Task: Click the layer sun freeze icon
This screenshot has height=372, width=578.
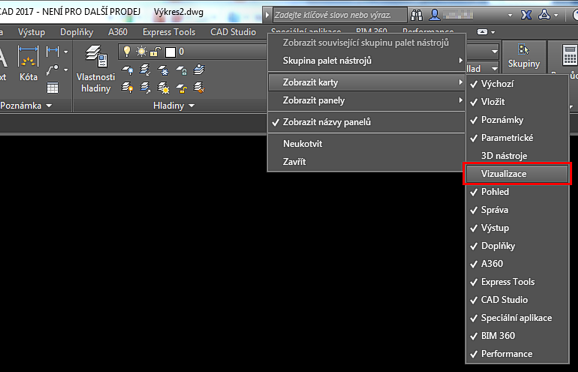Action: pos(141,51)
